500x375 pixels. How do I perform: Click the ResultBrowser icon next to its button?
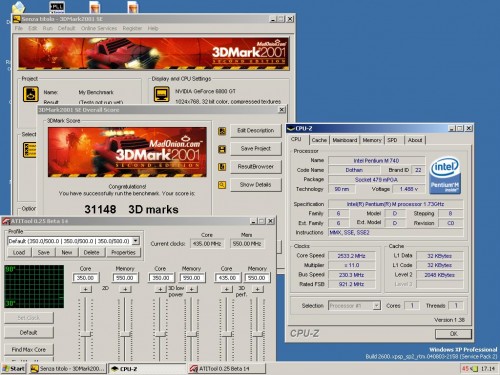click(x=222, y=167)
